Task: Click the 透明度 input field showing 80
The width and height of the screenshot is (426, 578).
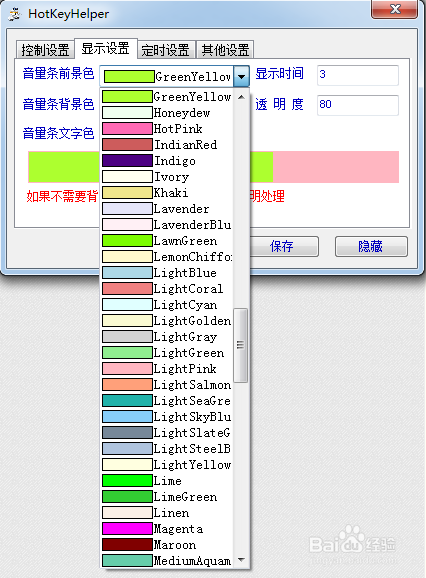Action: (x=357, y=105)
